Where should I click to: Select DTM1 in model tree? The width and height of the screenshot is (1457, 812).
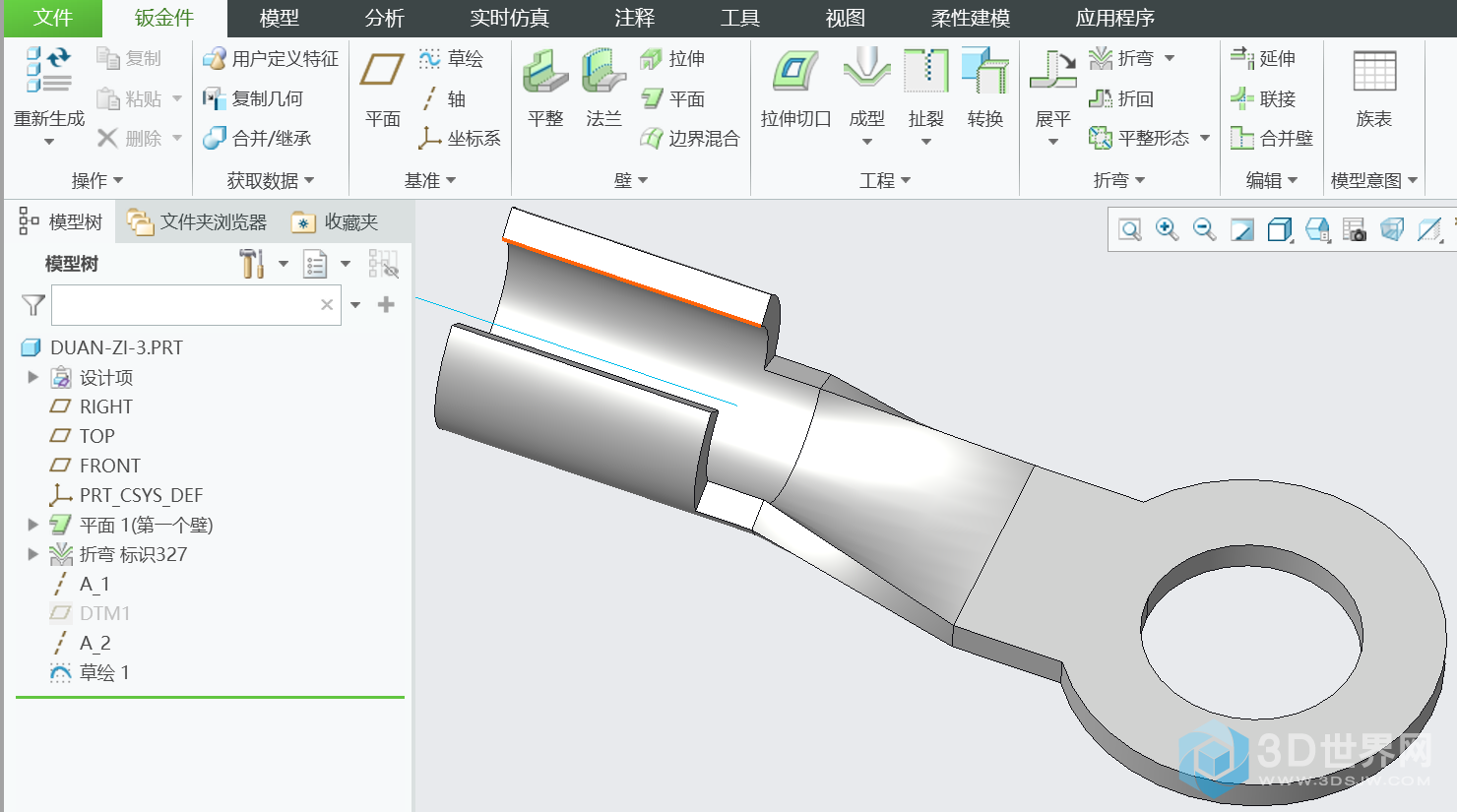(x=90, y=613)
